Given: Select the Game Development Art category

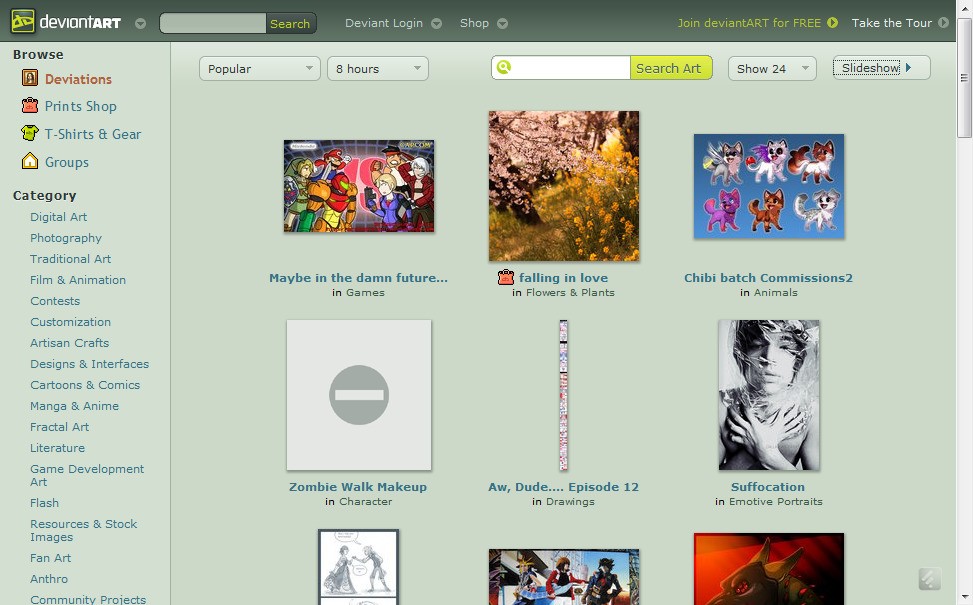Looking at the screenshot, I should [x=87, y=475].
